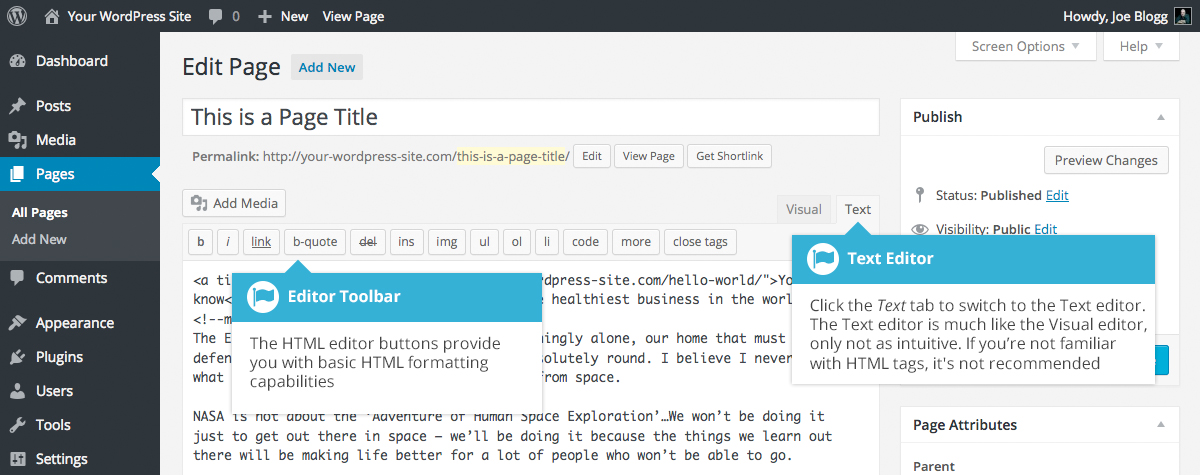Click the Add New page button
The image size is (1200, 475).
[x=327, y=67]
